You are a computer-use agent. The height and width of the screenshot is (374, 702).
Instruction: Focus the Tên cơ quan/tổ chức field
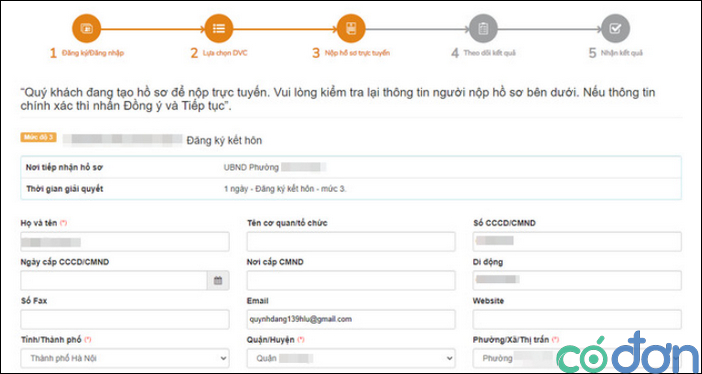coord(351,242)
